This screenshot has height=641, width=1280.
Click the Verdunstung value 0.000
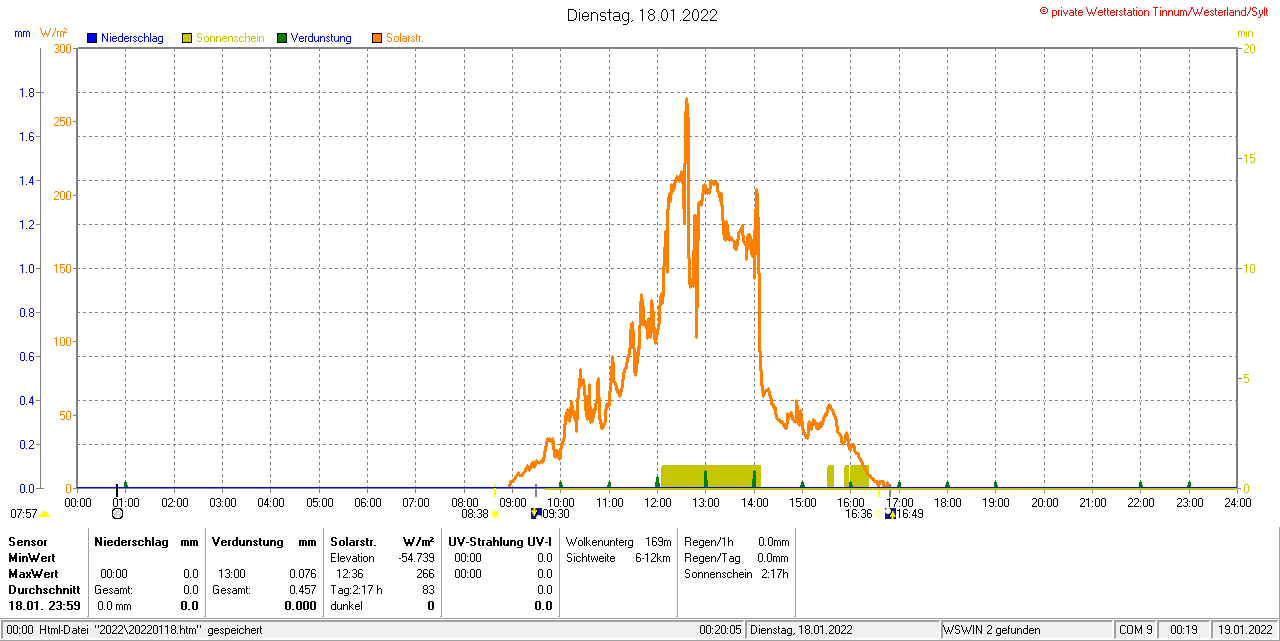(x=301, y=606)
